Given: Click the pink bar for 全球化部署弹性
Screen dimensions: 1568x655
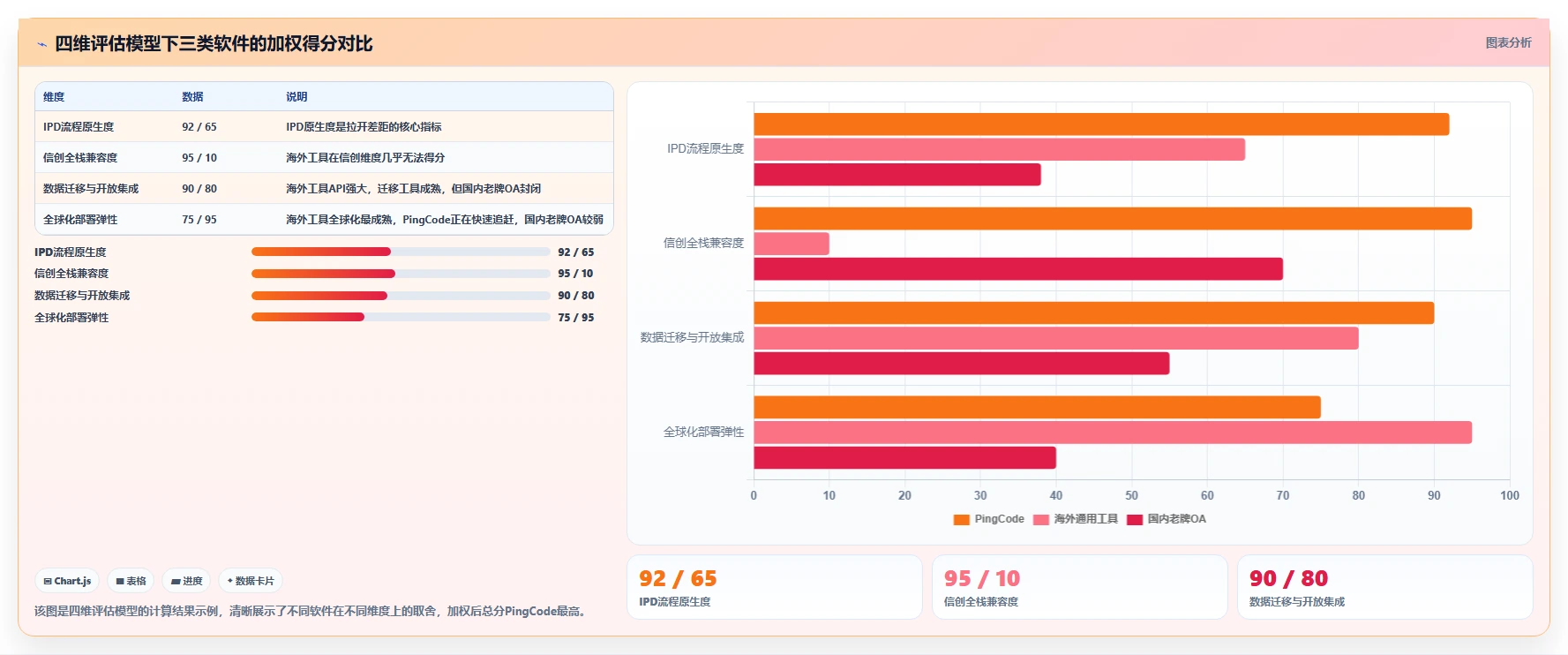Looking at the screenshot, I should 1113,433.
